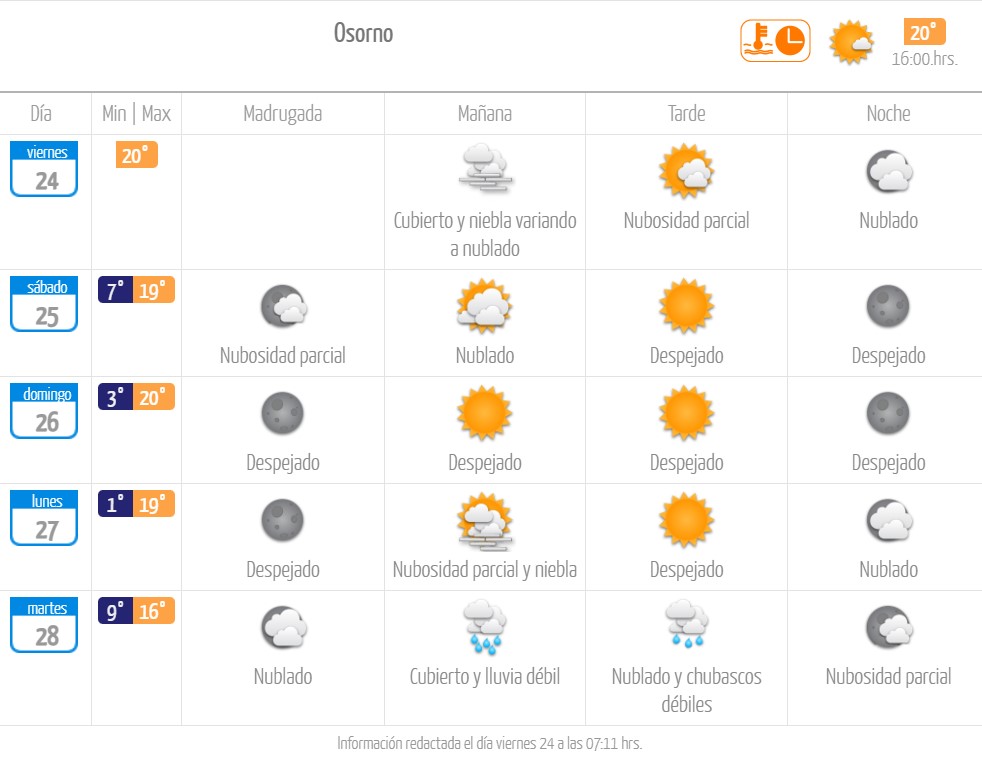This screenshot has height=760, width=982.
Task: Click the lunes 1° minimum temperature
Action: 115,504
